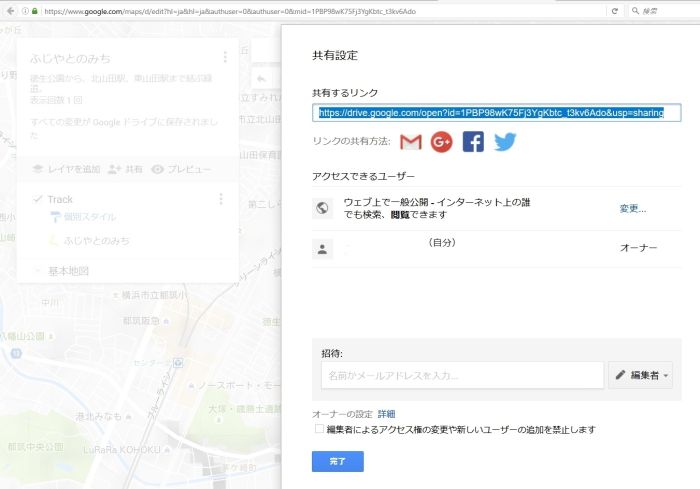Click browser back arrow

coord(11,11)
